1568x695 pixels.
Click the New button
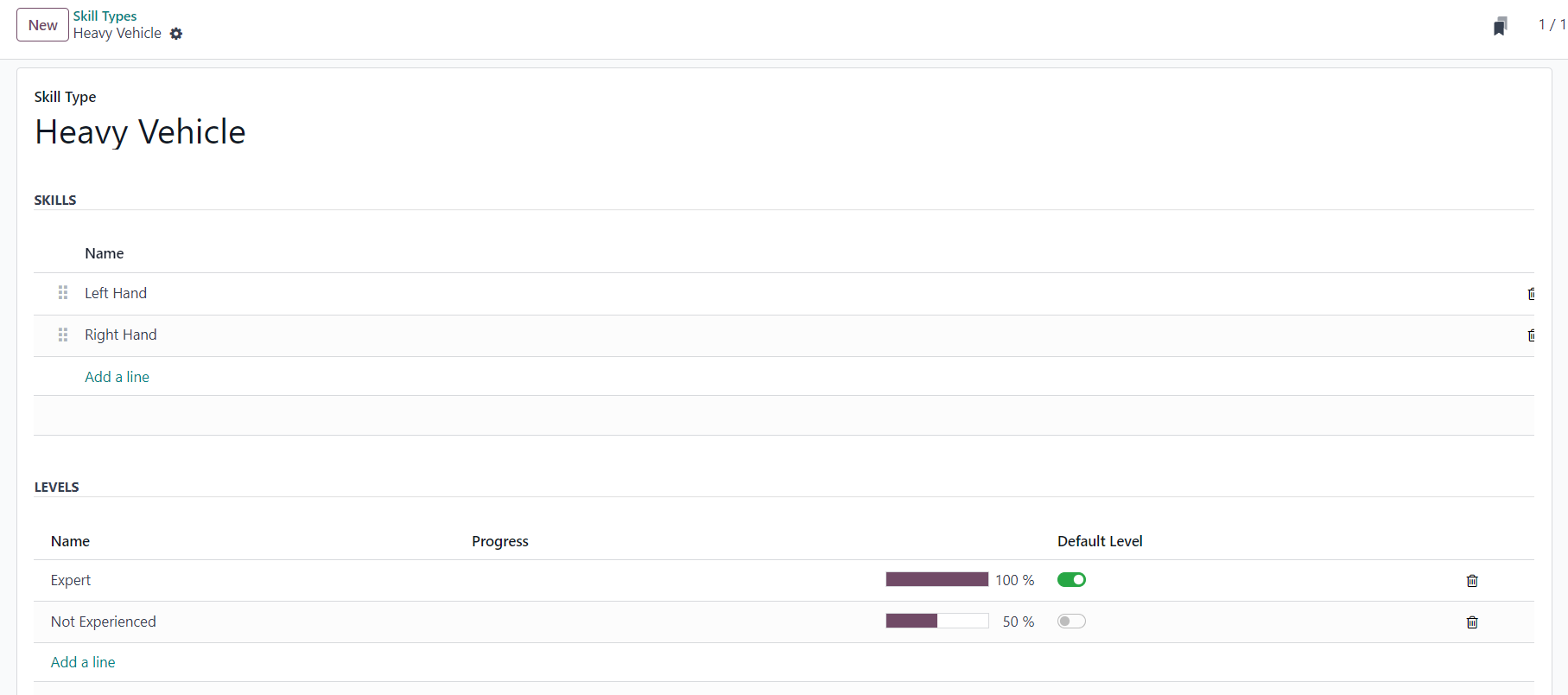click(42, 25)
